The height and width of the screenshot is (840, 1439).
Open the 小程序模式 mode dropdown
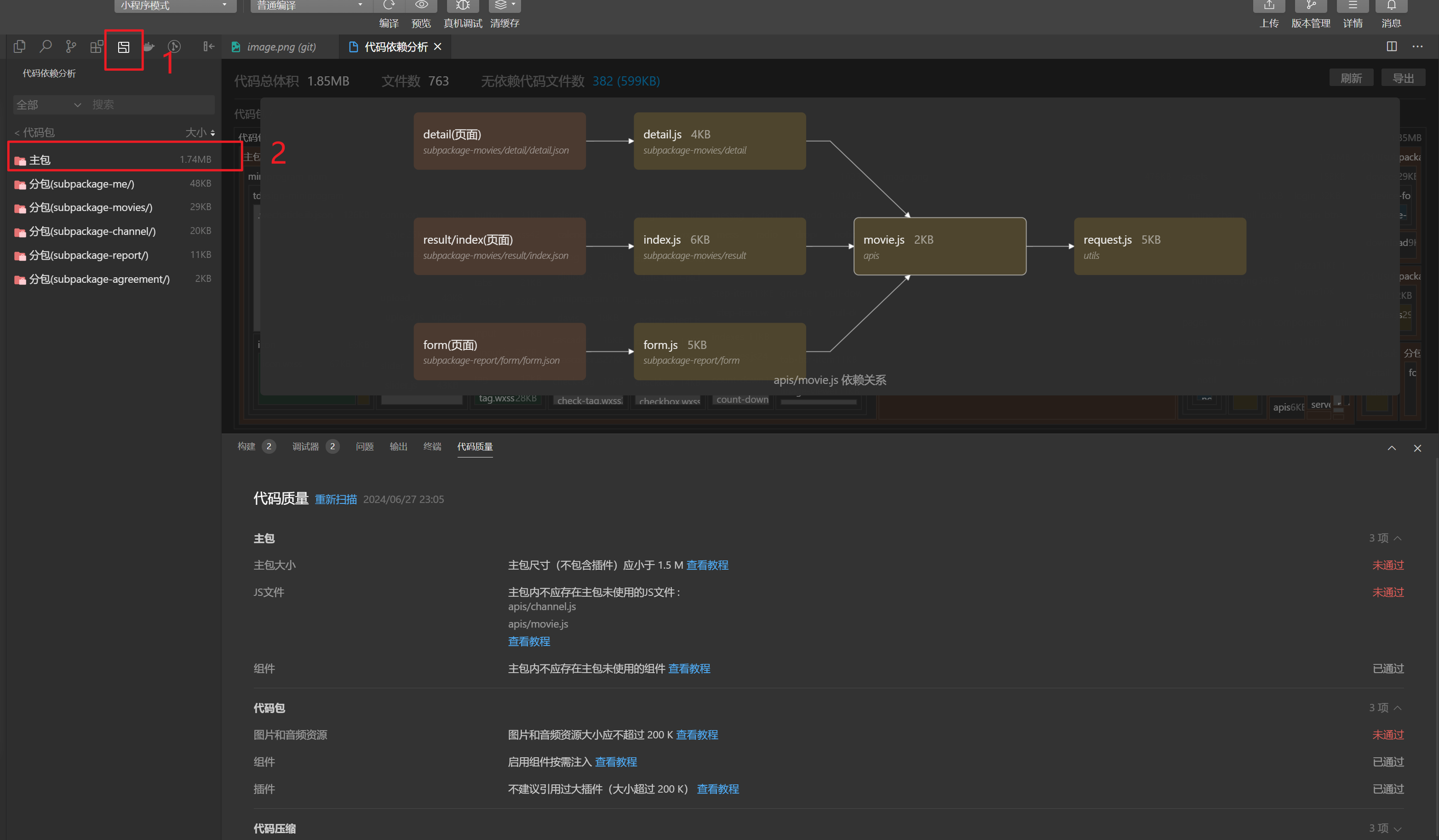[x=175, y=6]
